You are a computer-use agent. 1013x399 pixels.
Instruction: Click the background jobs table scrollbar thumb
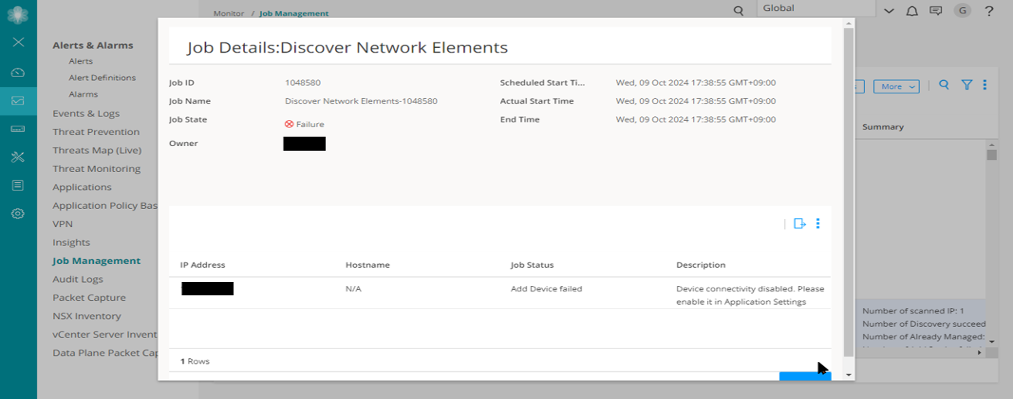[992, 155]
